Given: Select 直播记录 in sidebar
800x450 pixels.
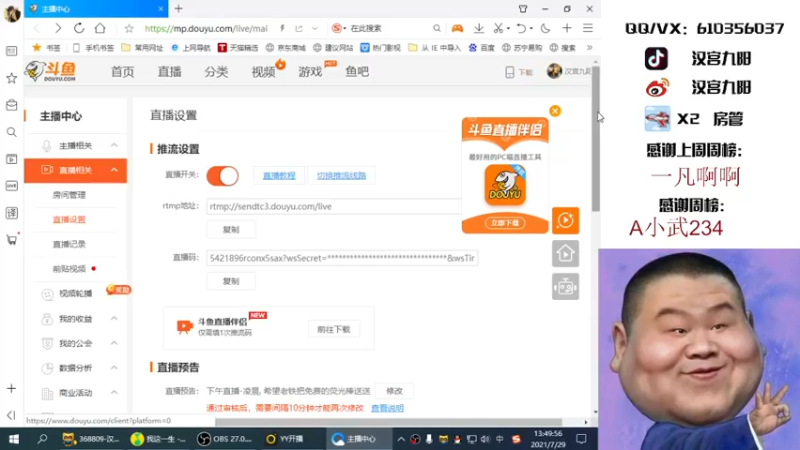Looking at the screenshot, I should click(x=69, y=244).
